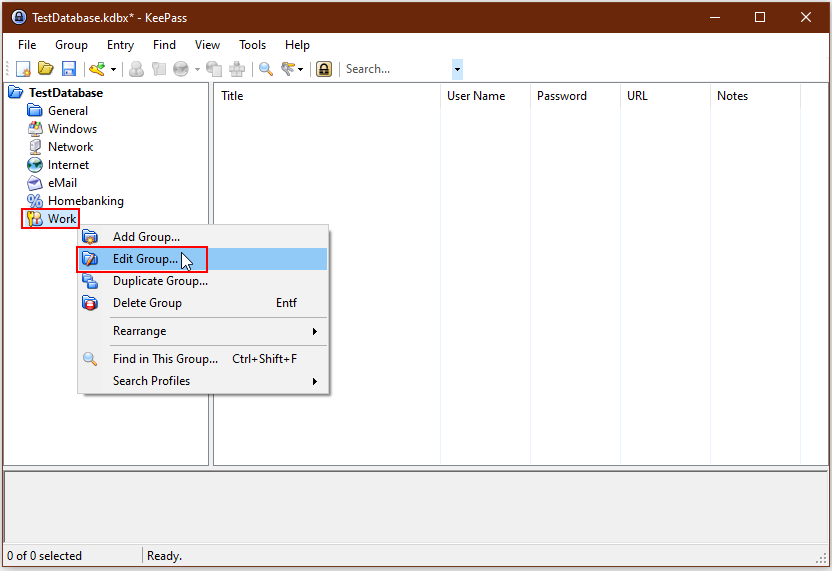The image size is (832, 571).
Task: Open the Search box dropdown arrow
Action: [x=457, y=70]
